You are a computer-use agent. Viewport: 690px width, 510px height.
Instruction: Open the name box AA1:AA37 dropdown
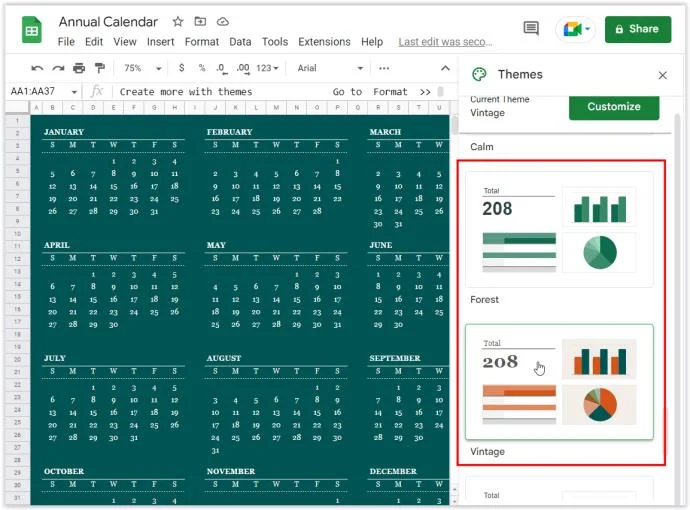[74, 92]
